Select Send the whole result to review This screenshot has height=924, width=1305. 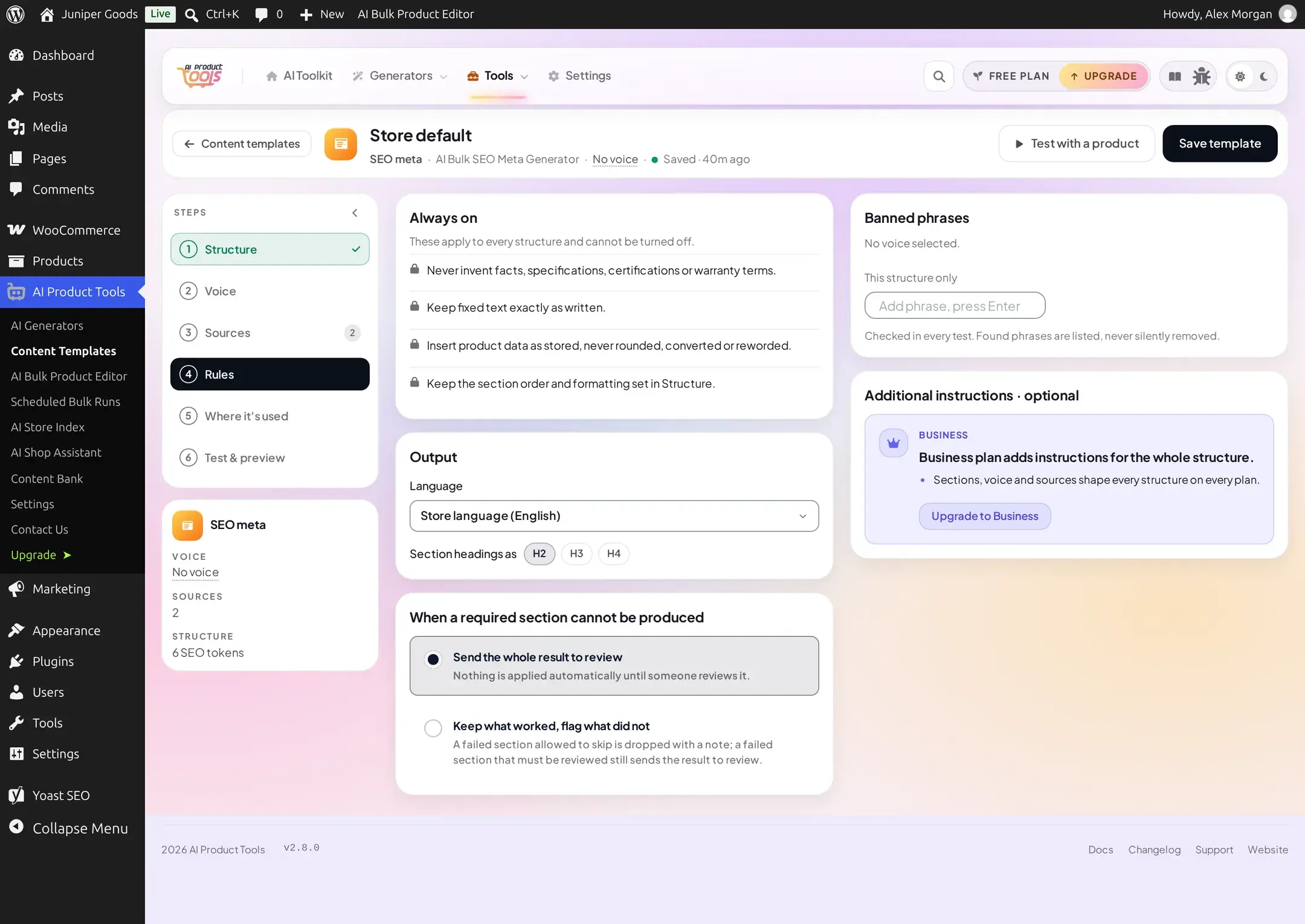click(x=614, y=666)
